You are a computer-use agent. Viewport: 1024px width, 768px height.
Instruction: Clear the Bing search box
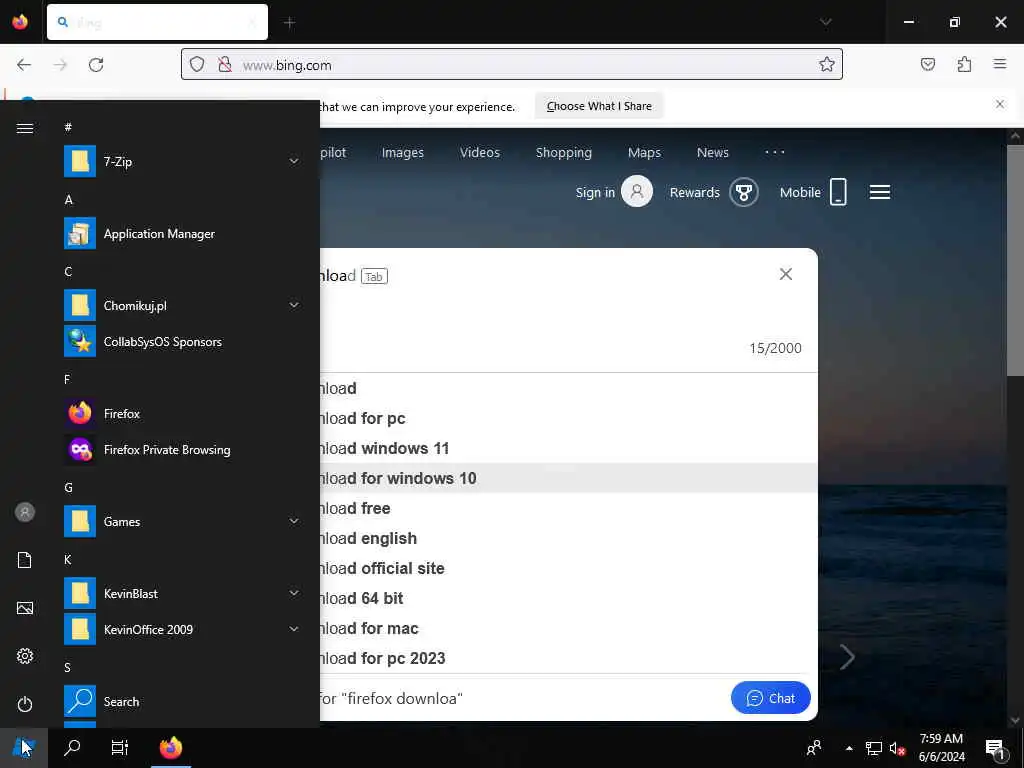point(786,274)
